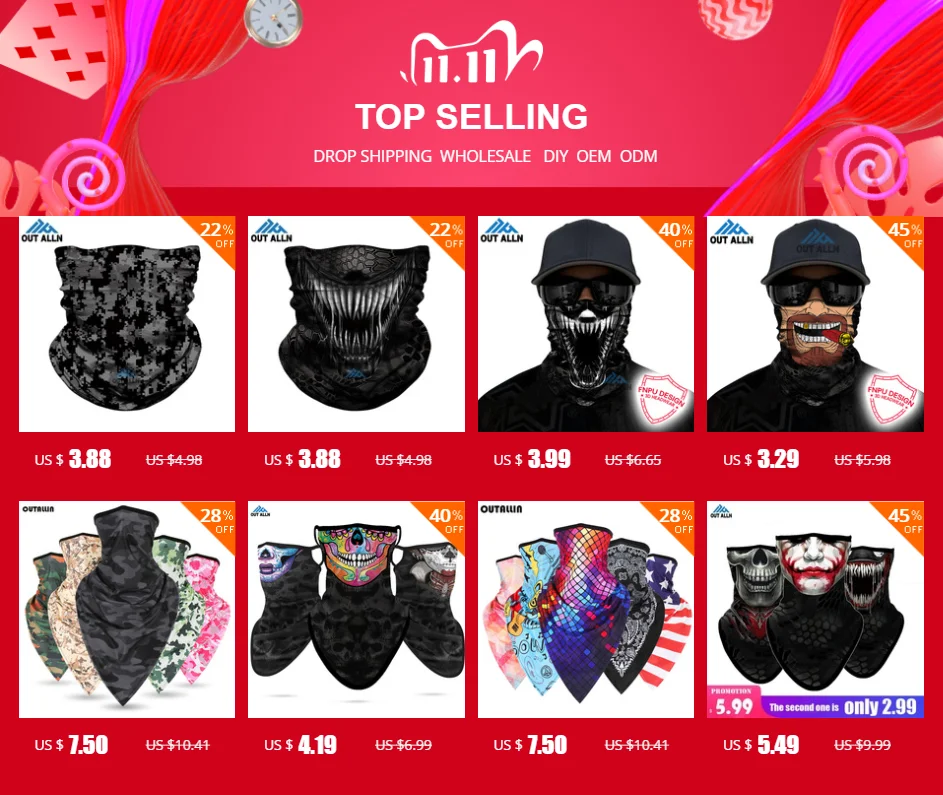This screenshot has width=943, height=795.
Task: Open the digital camo neck gaiter product
Action: click(x=127, y=324)
